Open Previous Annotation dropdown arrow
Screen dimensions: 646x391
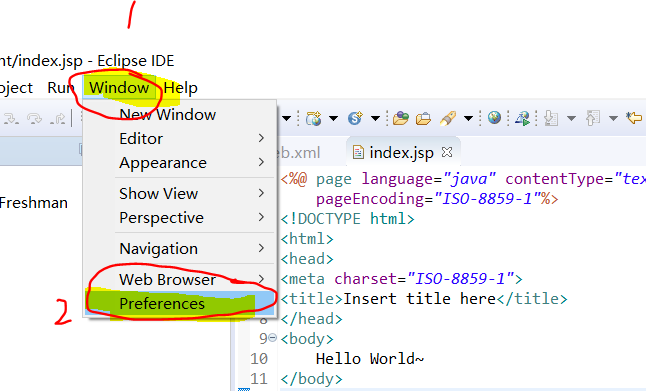613,119
